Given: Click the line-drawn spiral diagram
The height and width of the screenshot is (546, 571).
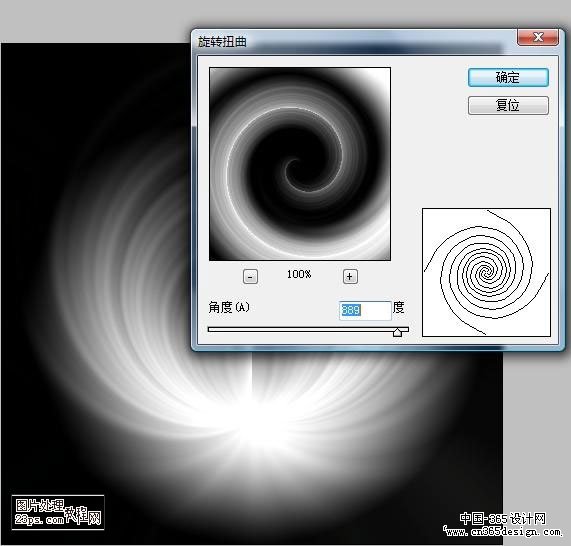Looking at the screenshot, I should [486, 272].
